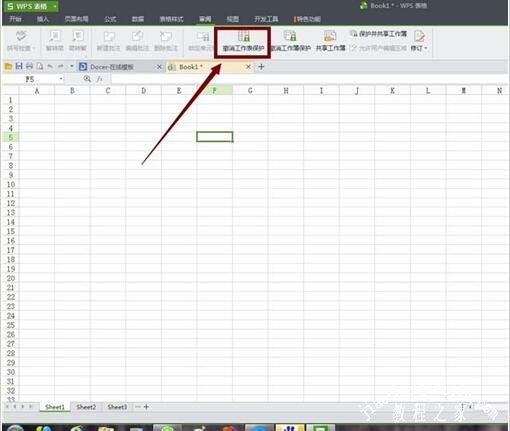Click the formula bar input field
The image size is (510, 431).
point(309,79)
